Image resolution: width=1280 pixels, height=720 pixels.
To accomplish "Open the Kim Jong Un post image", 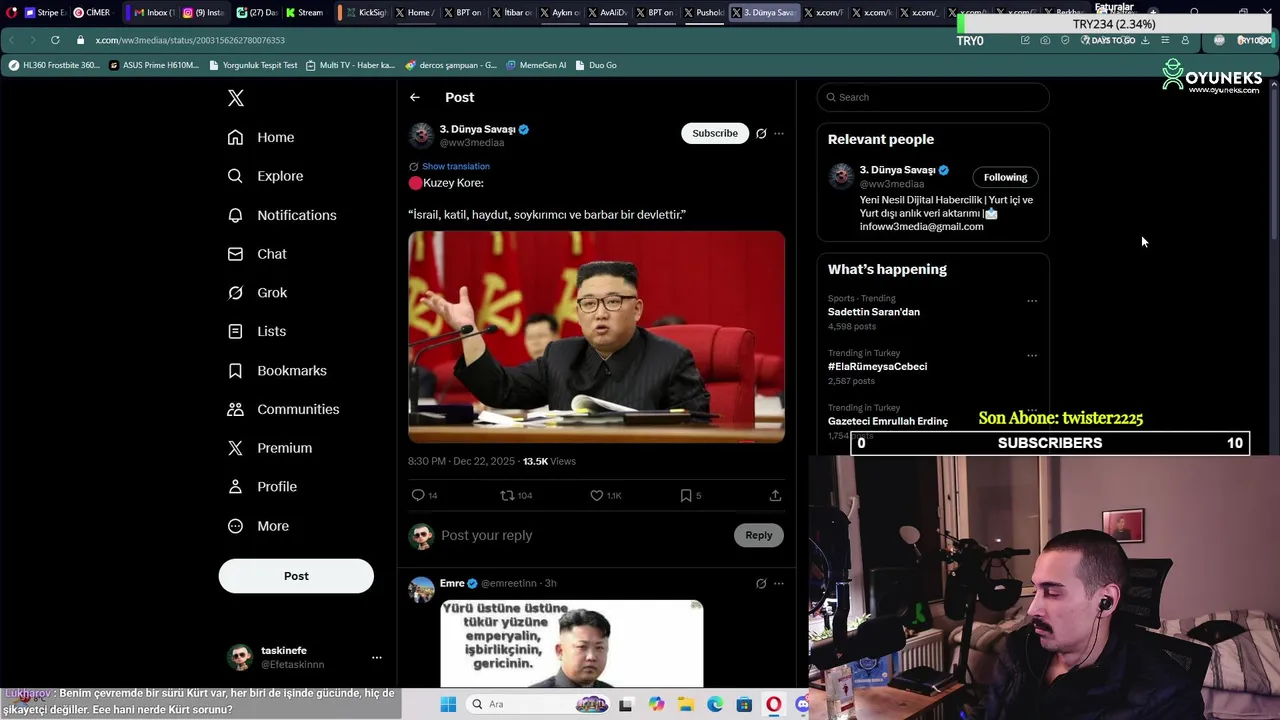I will 596,337.
